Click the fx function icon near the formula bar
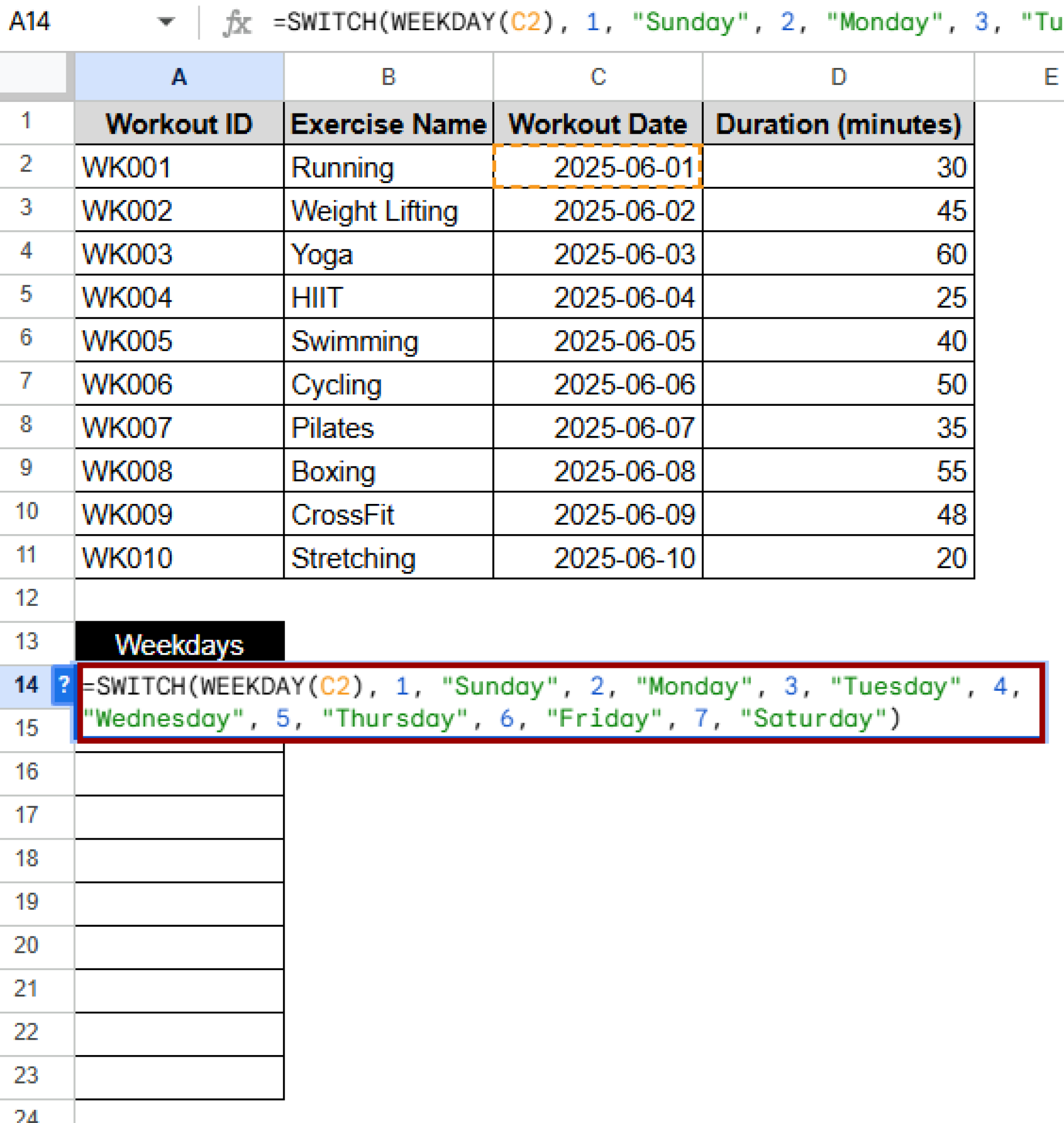The height and width of the screenshot is (1123, 1064). pos(238,22)
